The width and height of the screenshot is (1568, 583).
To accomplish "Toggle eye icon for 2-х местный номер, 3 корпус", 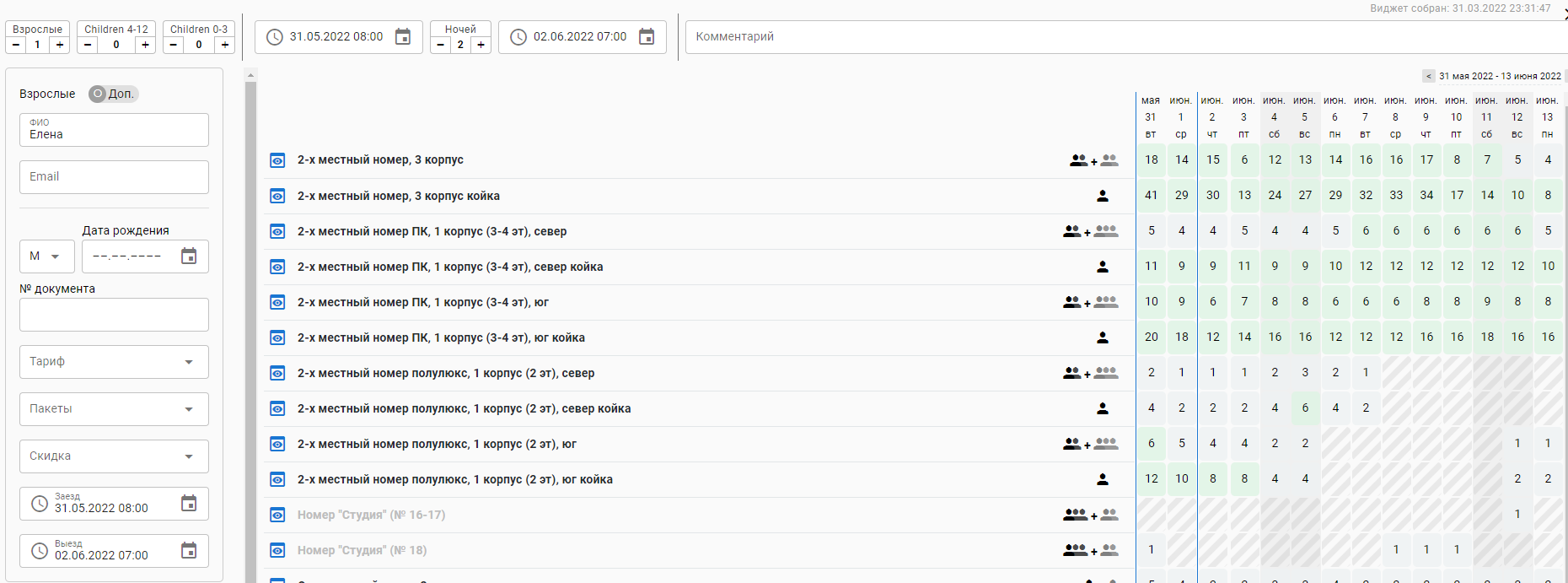I will pos(277,160).
